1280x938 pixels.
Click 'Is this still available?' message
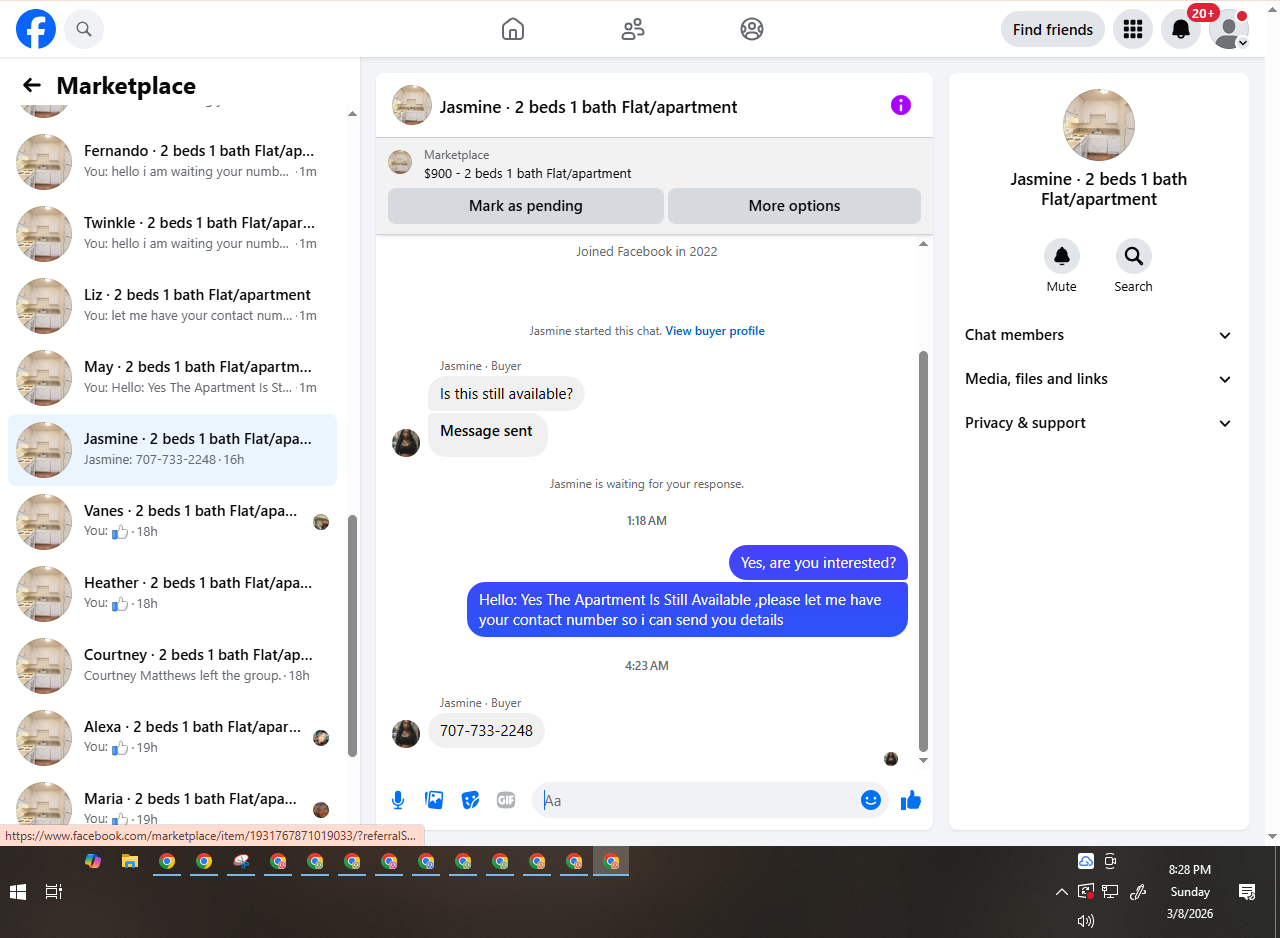coord(507,394)
